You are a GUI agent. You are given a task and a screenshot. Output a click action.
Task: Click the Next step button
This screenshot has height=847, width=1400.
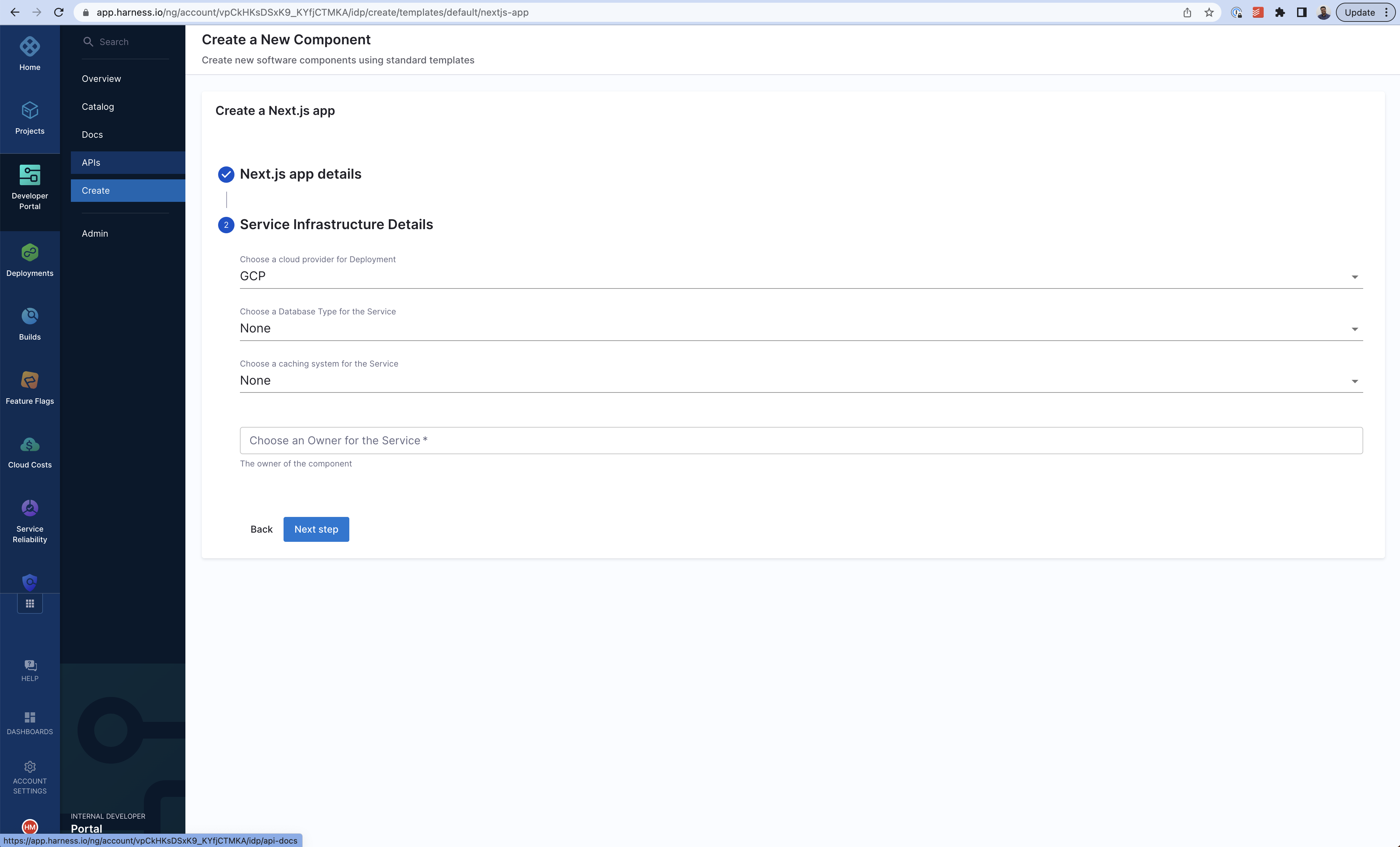click(316, 529)
